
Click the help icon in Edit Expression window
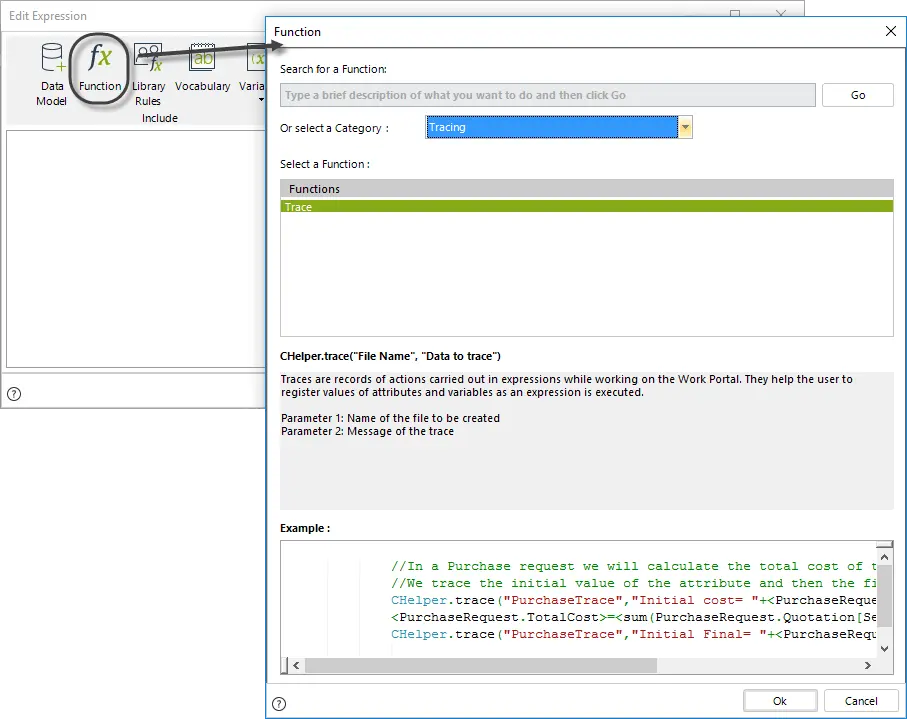click(14, 394)
